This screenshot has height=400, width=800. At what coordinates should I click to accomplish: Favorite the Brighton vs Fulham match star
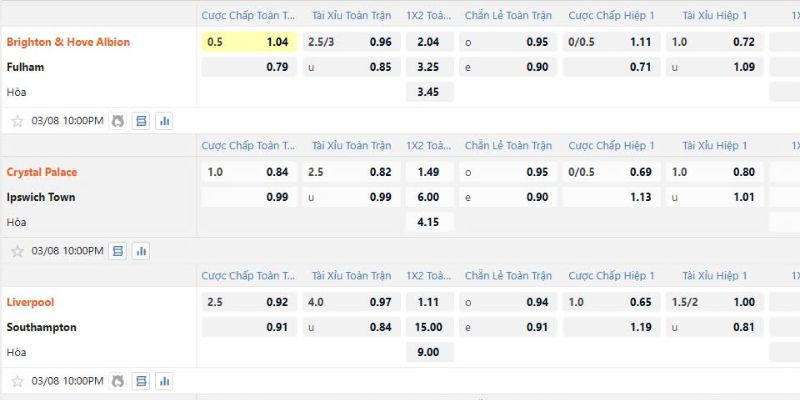coord(17,121)
